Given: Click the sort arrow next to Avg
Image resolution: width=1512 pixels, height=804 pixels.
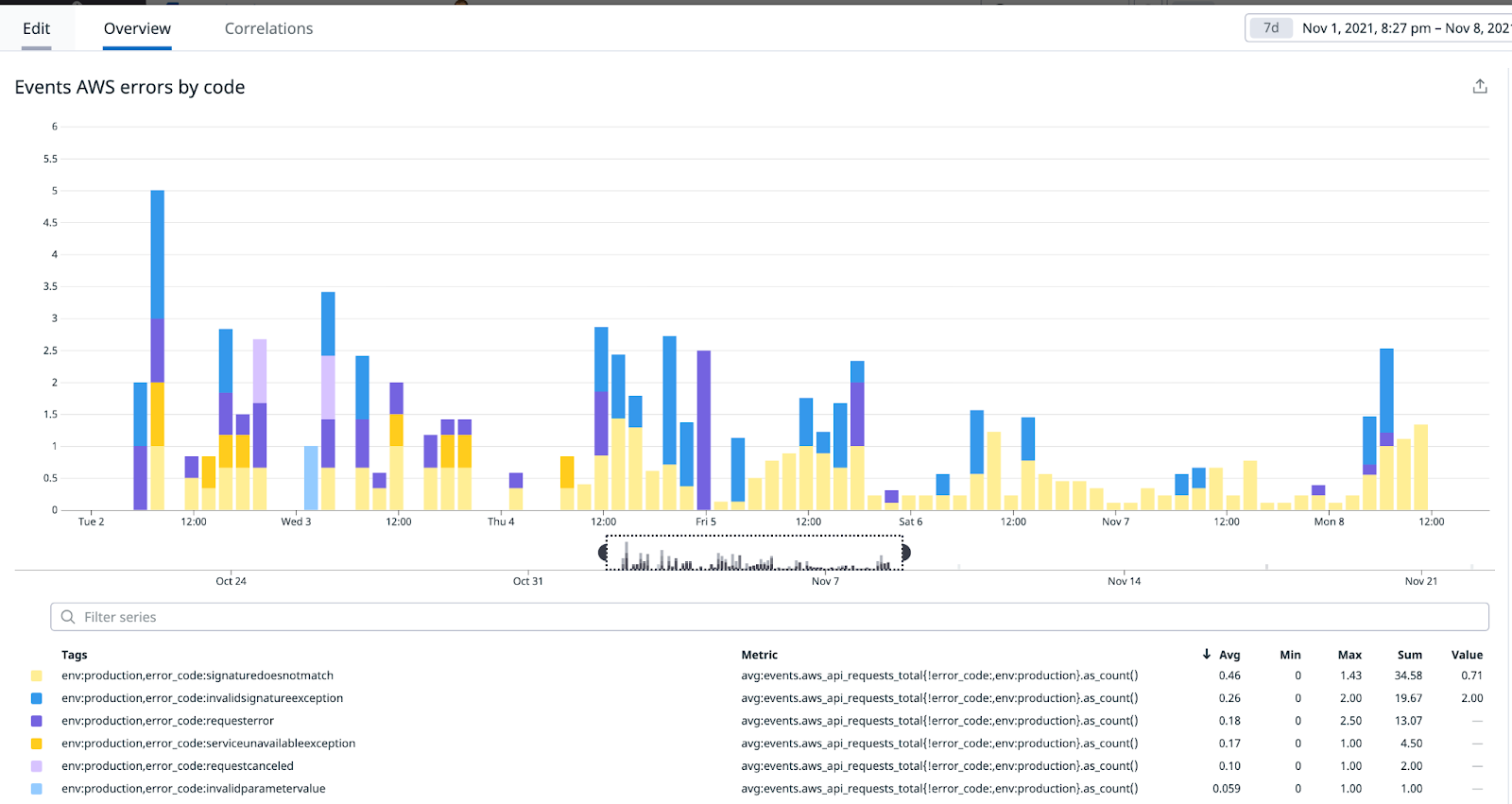Looking at the screenshot, I should click(x=1207, y=654).
